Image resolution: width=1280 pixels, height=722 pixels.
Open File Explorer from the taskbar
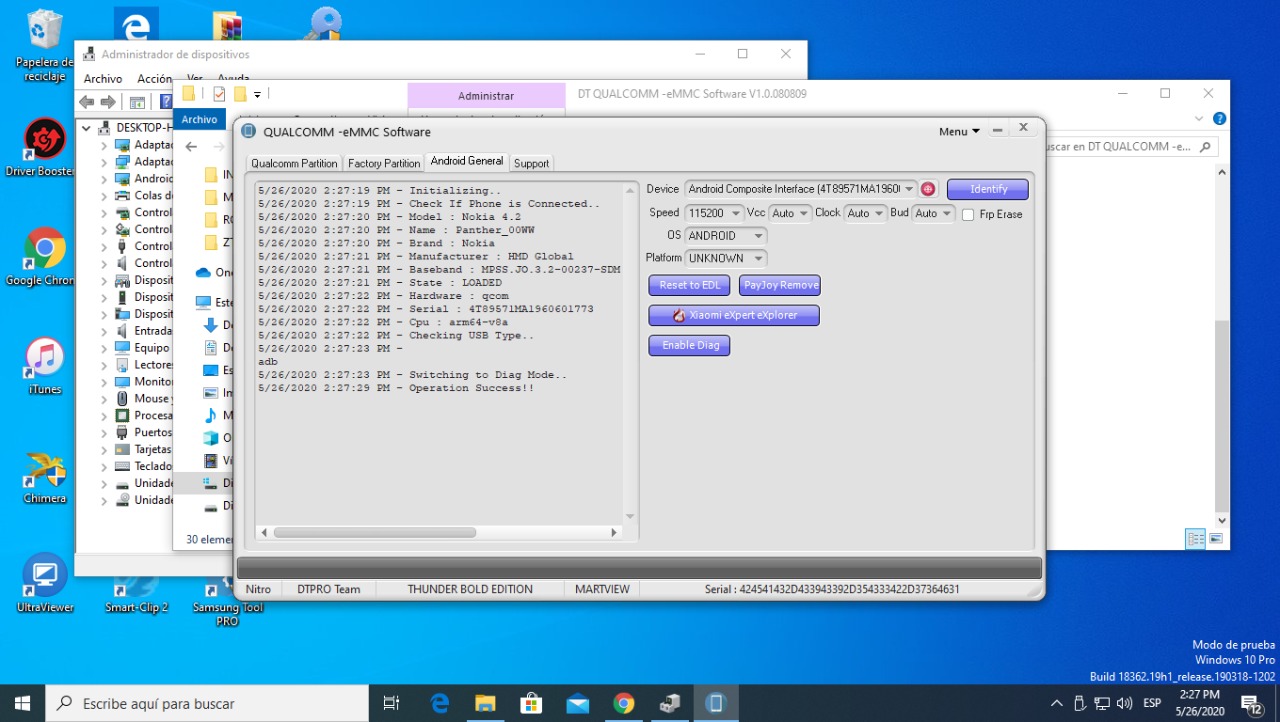tap(485, 703)
